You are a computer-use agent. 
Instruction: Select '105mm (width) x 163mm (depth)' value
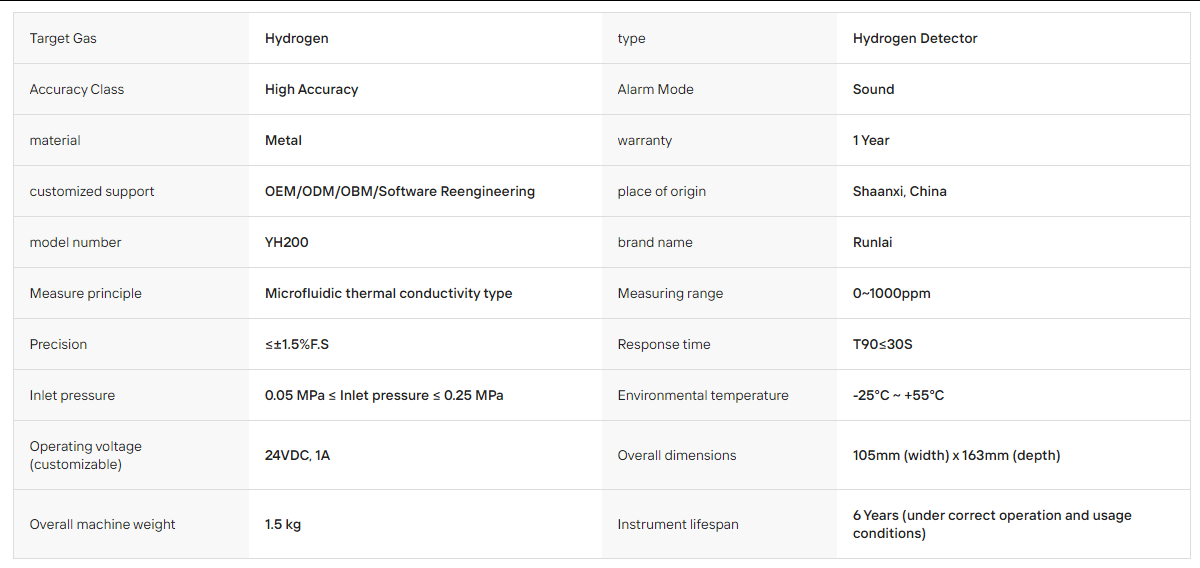(x=957, y=456)
